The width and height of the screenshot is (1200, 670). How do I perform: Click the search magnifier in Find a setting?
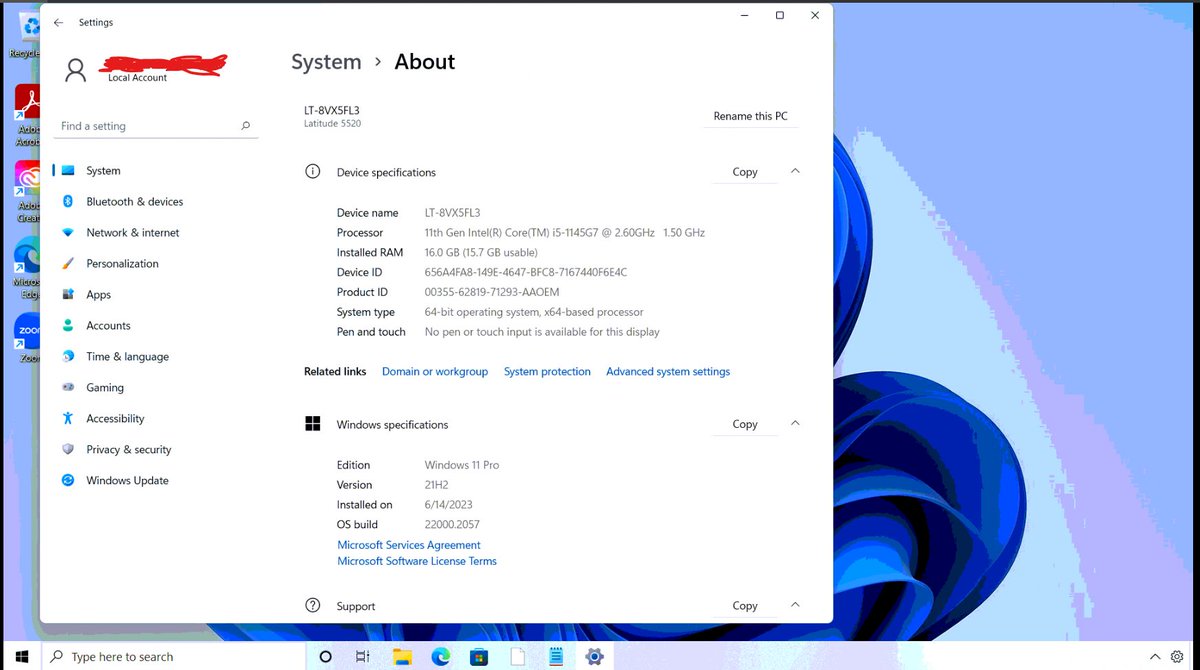coord(245,126)
